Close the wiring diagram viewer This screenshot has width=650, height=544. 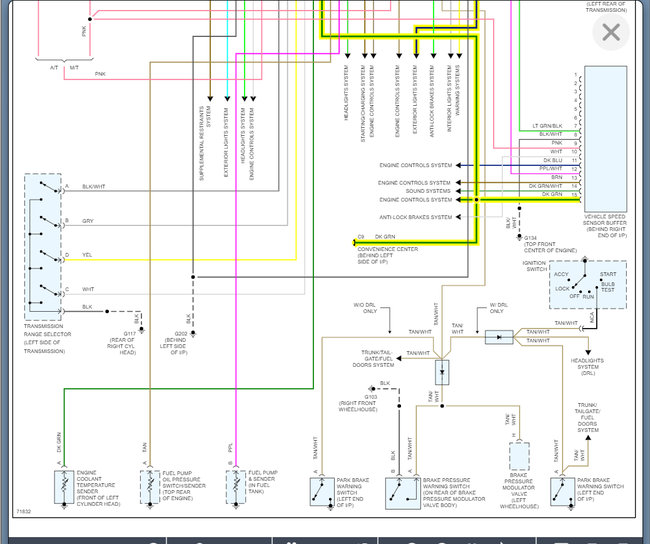611,32
